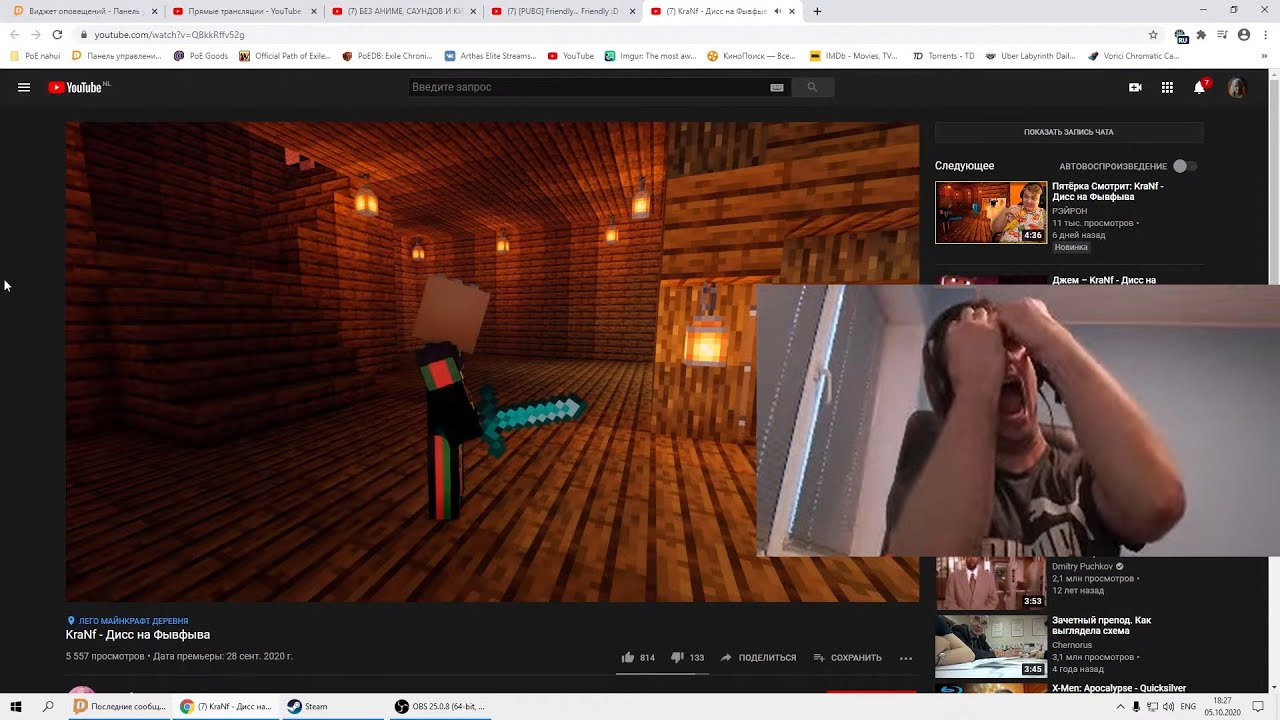The image size is (1280, 720).
Task: Open the account avatar menu
Action: pyautogui.click(x=1237, y=87)
